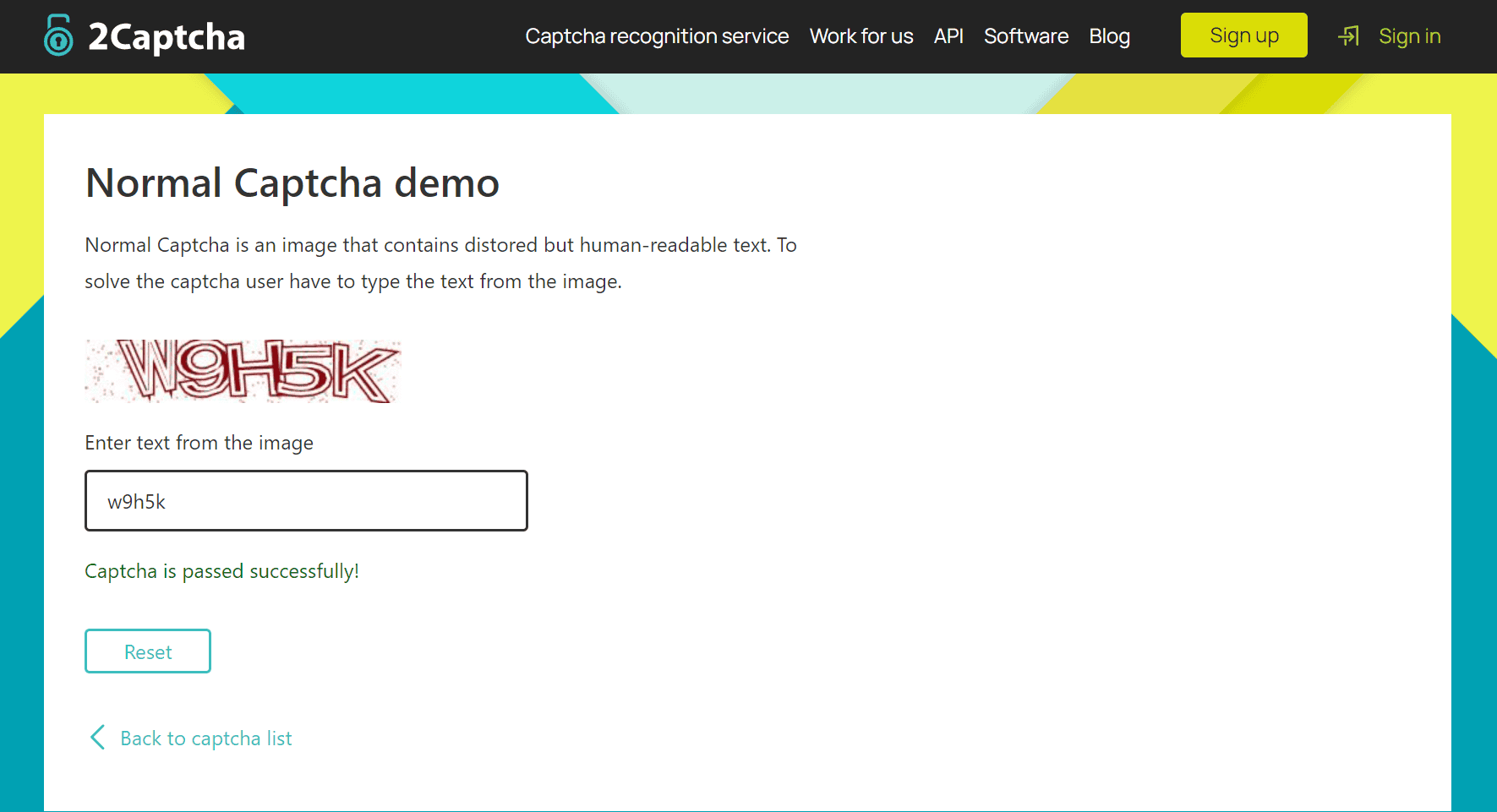Open the Work for us page
Image resolution: width=1497 pixels, height=812 pixels.
[861, 36]
